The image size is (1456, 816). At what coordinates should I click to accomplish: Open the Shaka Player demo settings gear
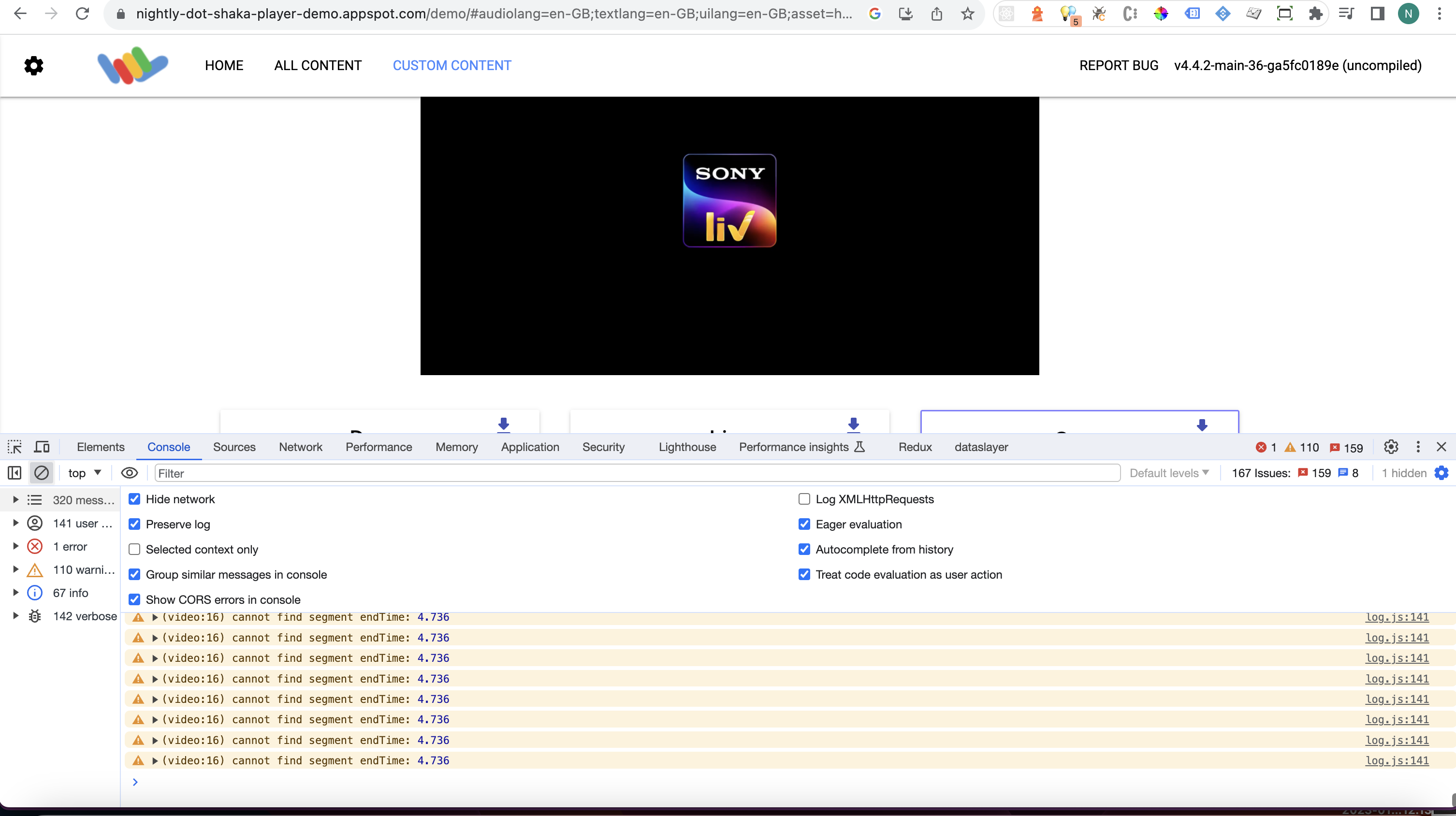pos(34,65)
